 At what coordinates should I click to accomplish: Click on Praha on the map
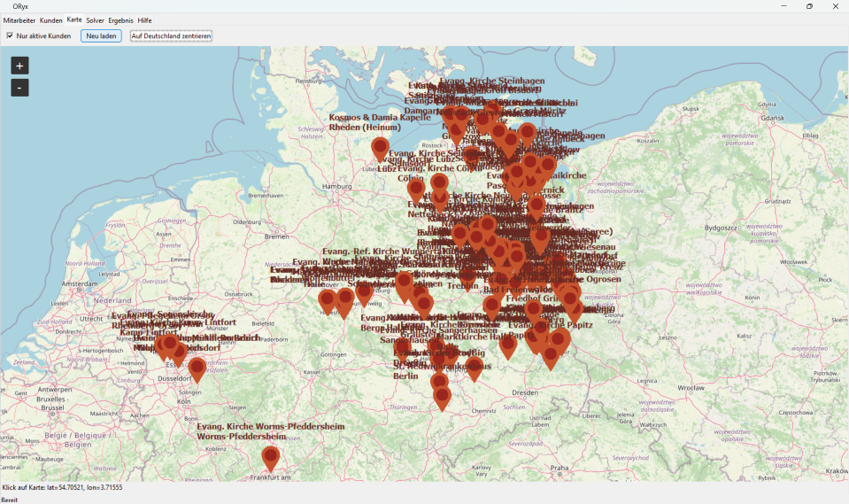click(559, 467)
